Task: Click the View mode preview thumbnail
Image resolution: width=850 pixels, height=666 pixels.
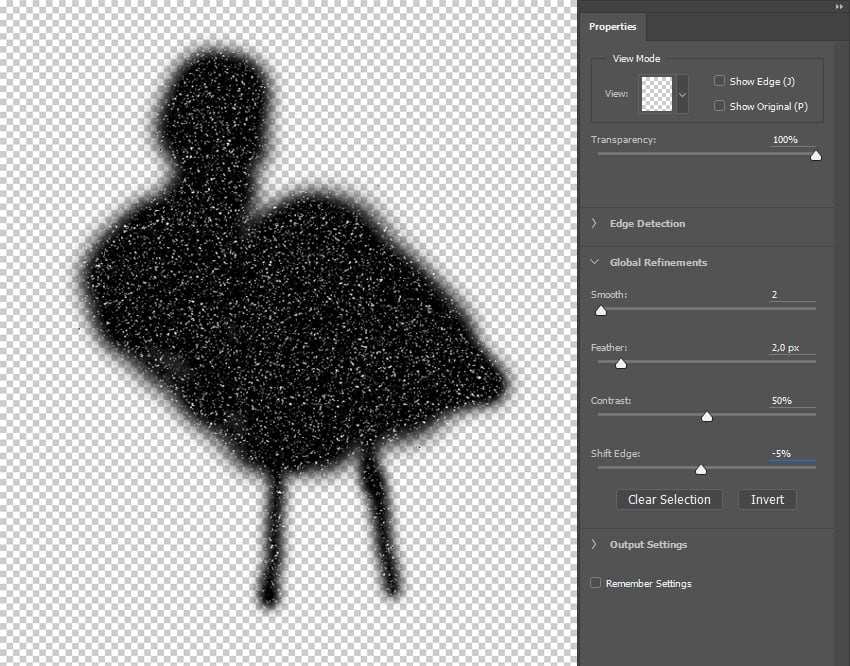Action: click(x=657, y=94)
